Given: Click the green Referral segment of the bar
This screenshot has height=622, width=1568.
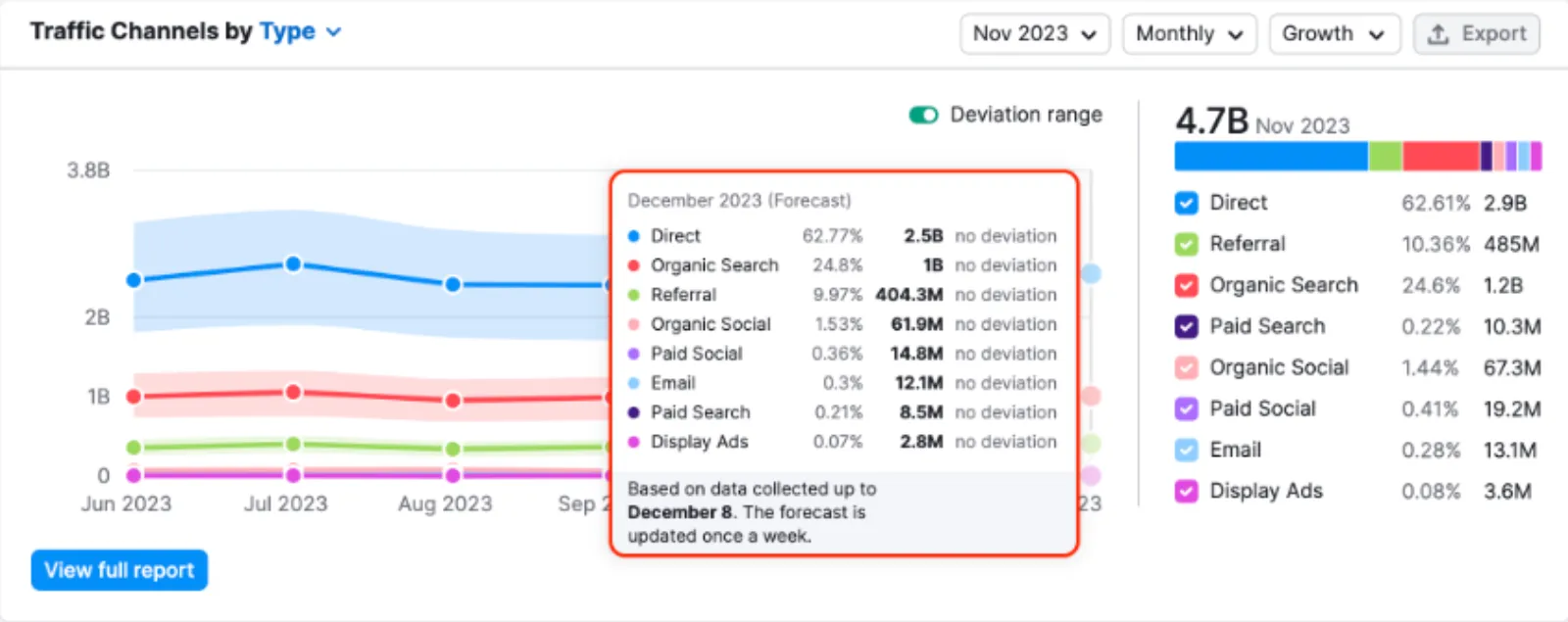Looking at the screenshot, I should [x=1385, y=156].
